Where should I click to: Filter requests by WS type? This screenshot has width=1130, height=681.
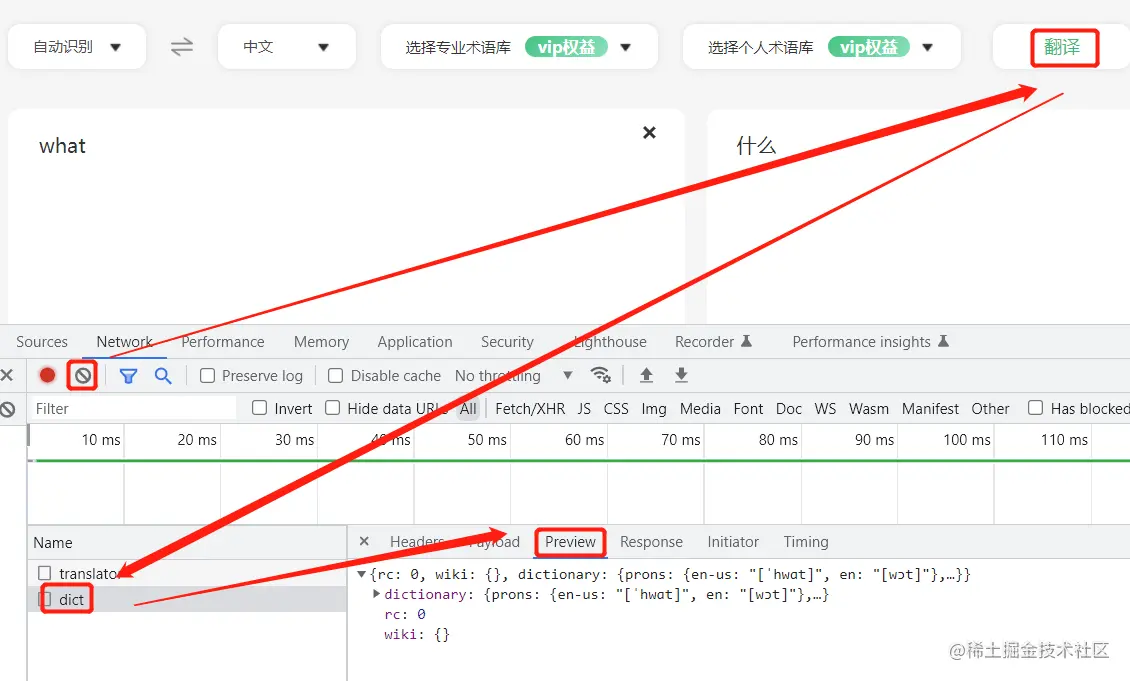pos(825,409)
